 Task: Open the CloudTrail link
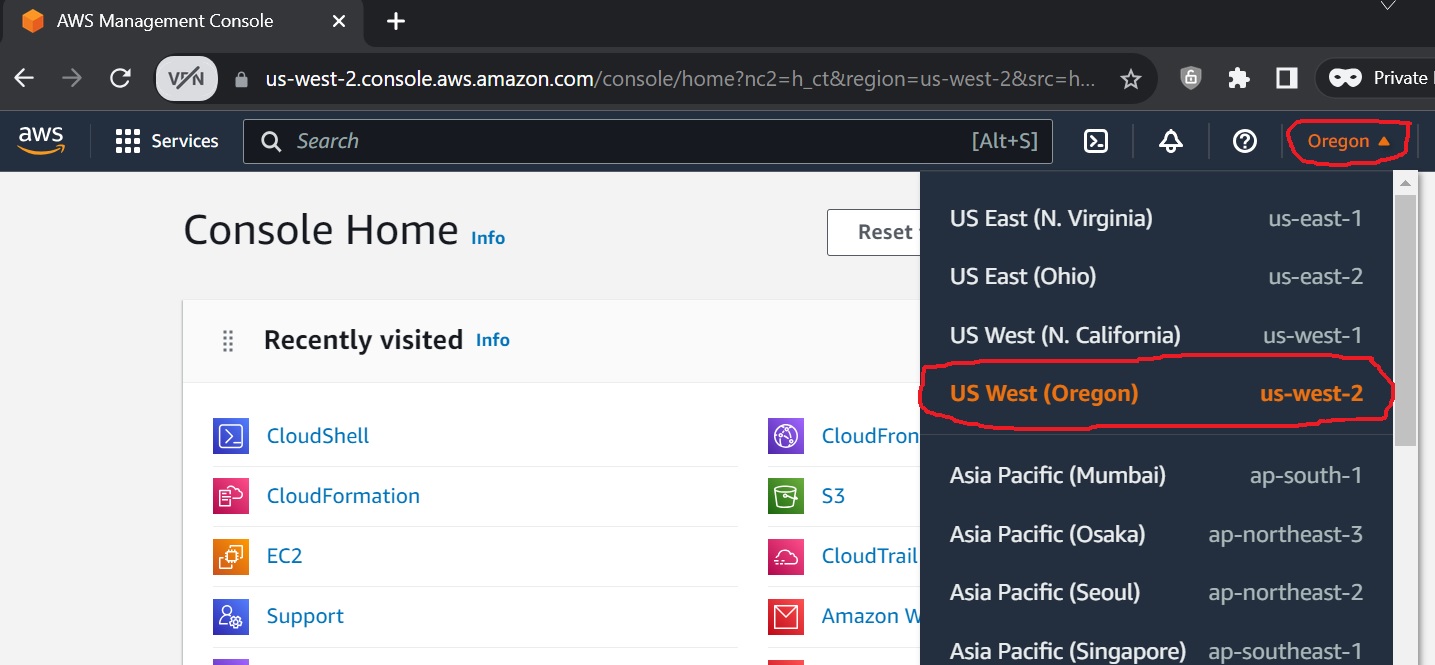[870, 556]
